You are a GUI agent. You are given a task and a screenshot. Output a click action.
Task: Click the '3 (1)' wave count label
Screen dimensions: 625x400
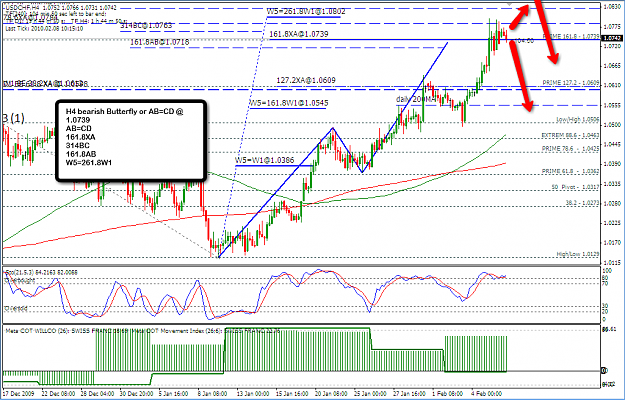point(14,119)
